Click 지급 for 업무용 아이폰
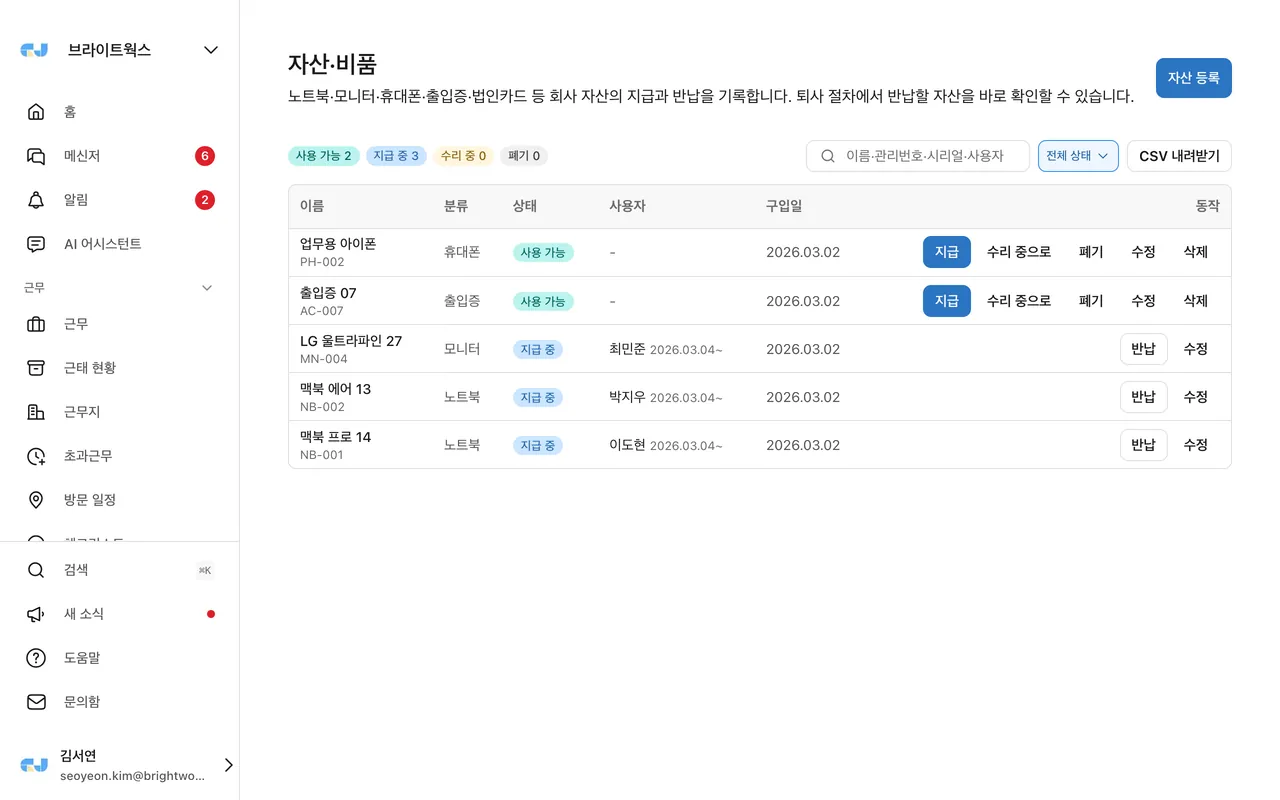 [x=947, y=252]
